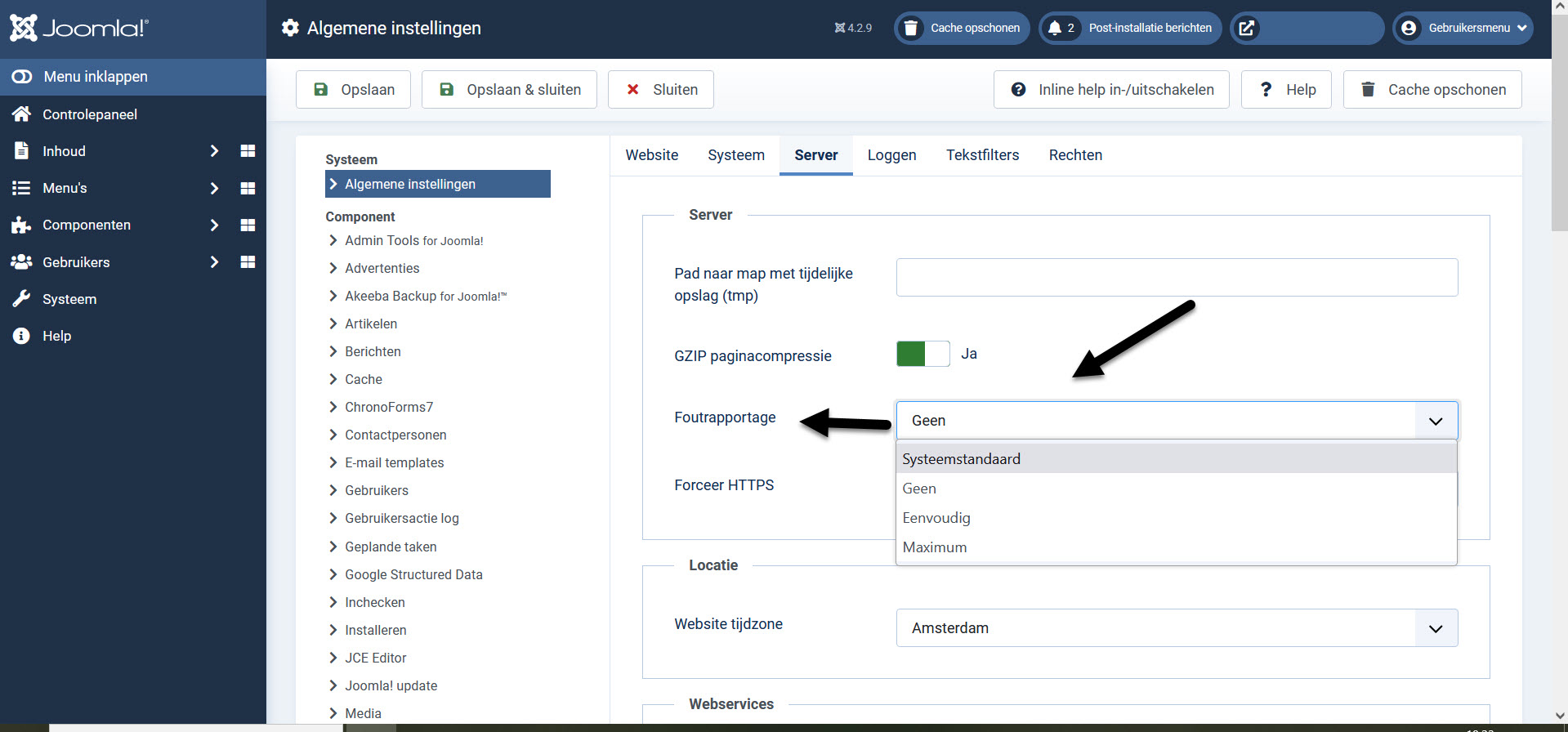Open Inhoud dashboard grid icon
Image resolution: width=1568 pixels, height=732 pixels.
click(x=248, y=151)
